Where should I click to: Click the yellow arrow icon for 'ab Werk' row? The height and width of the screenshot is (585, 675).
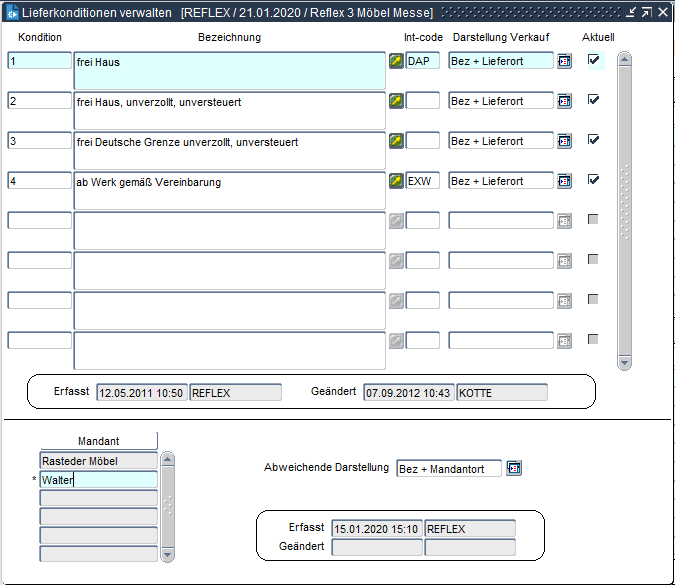click(396, 181)
